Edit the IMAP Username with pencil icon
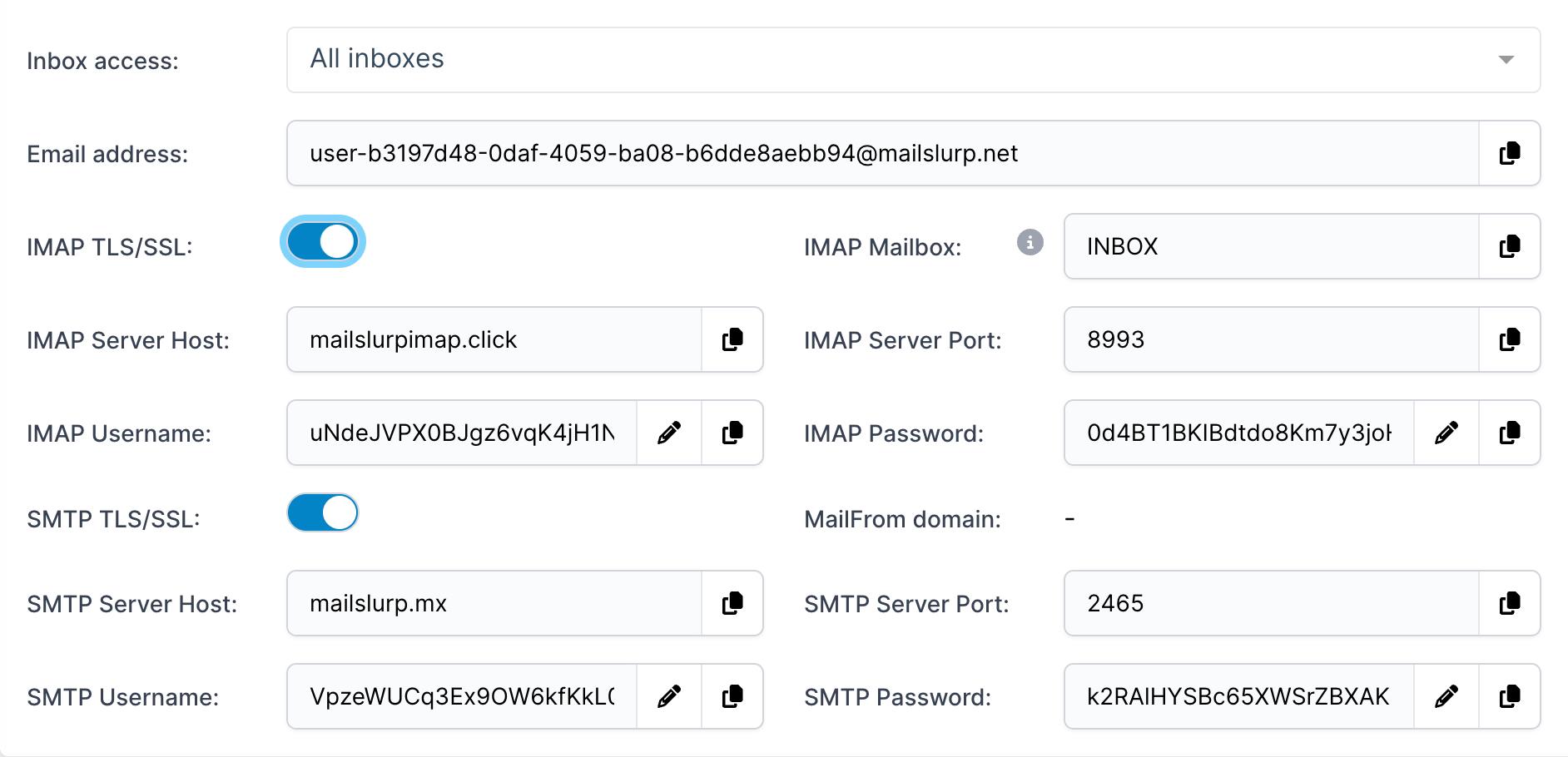The image size is (1568, 757). [668, 433]
